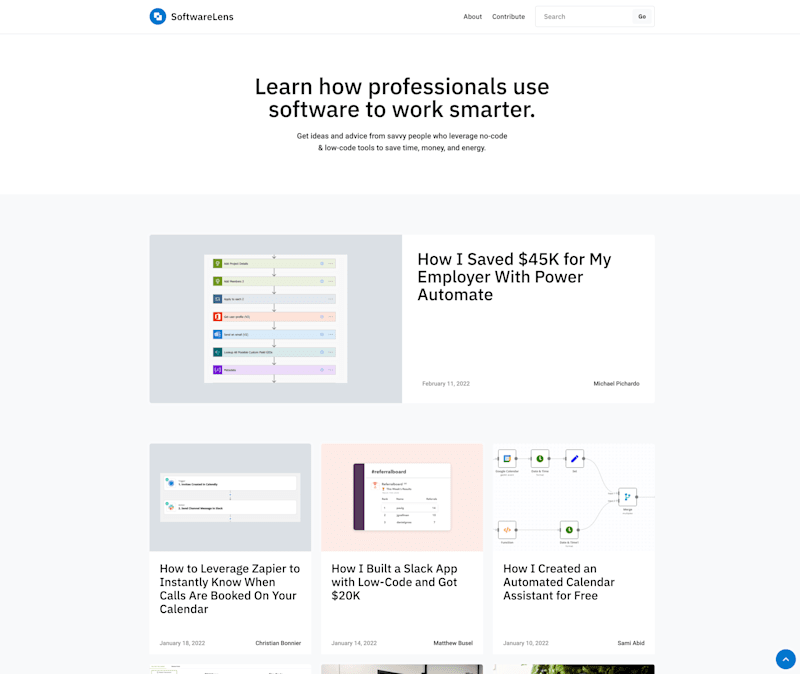Click the SoftwareLens logo icon

tap(158, 16)
